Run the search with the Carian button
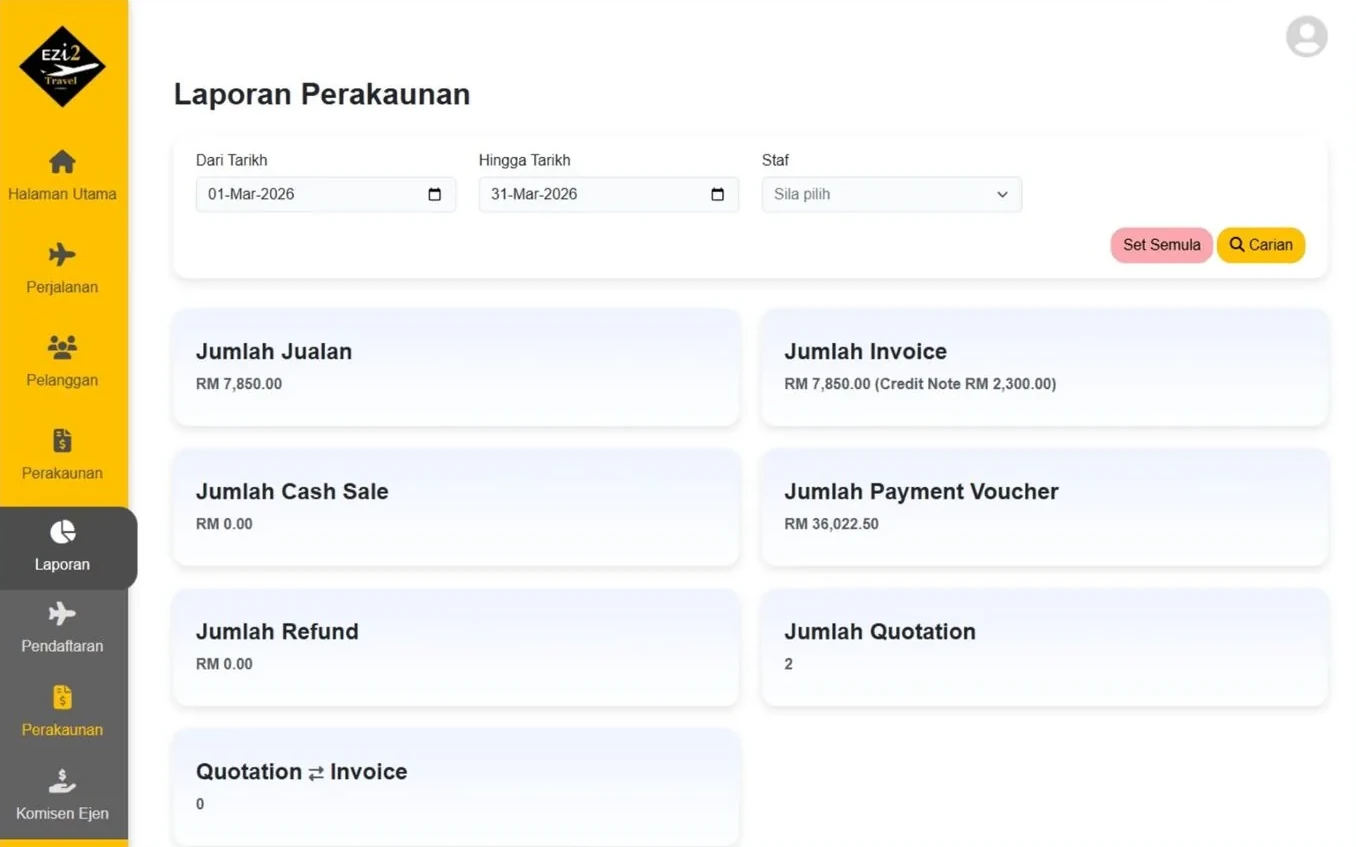The image size is (1356, 847). point(1261,245)
